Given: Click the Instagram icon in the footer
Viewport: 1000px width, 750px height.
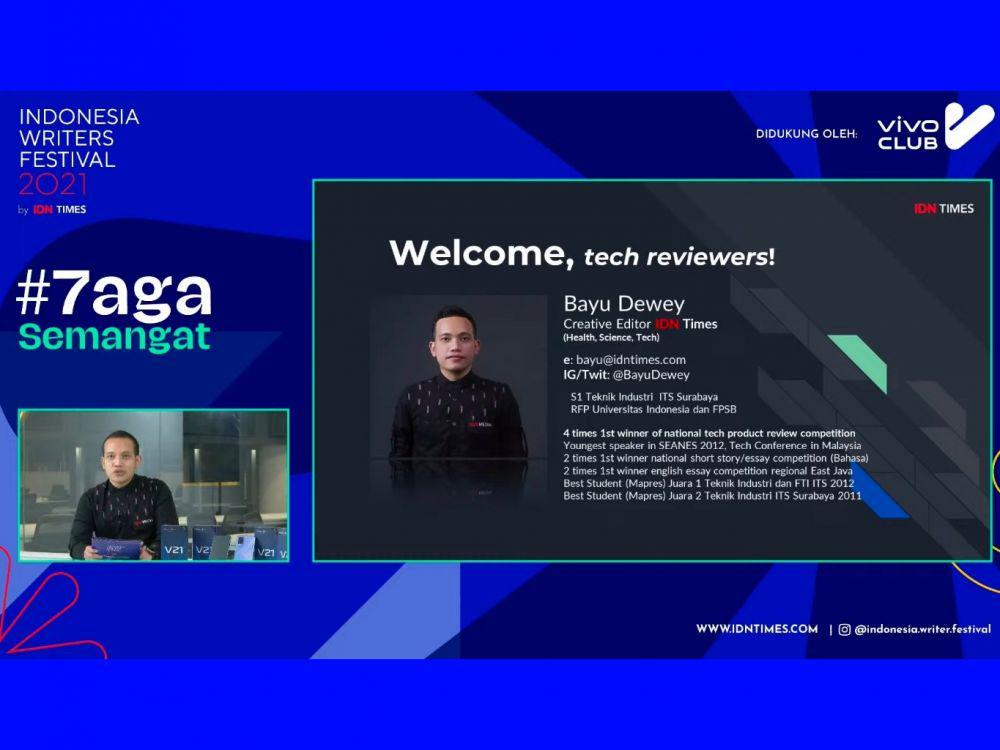Looking at the screenshot, I should (844, 629).
